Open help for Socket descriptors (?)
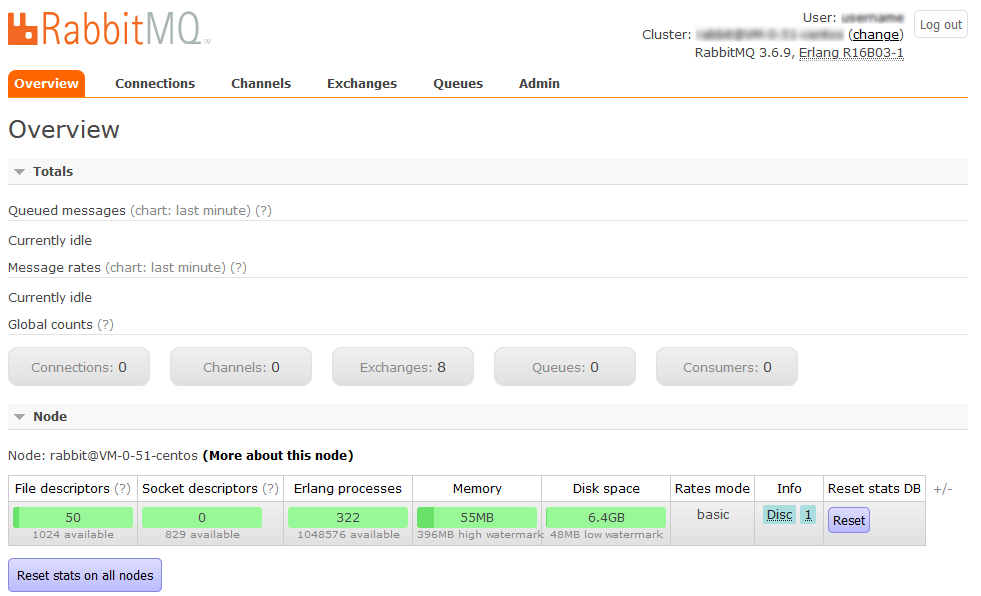This screenshot has width=981, height=596. click(270, 489)
